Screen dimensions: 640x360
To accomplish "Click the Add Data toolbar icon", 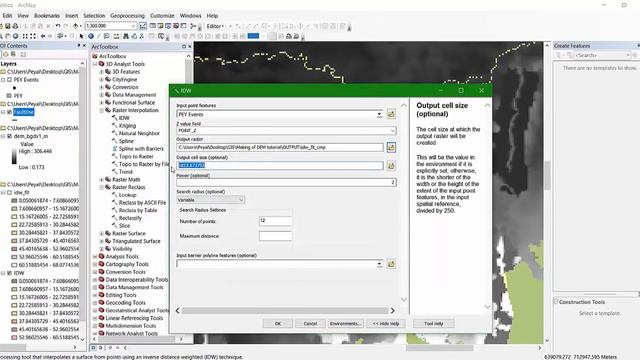I will [x=76, y=26].
